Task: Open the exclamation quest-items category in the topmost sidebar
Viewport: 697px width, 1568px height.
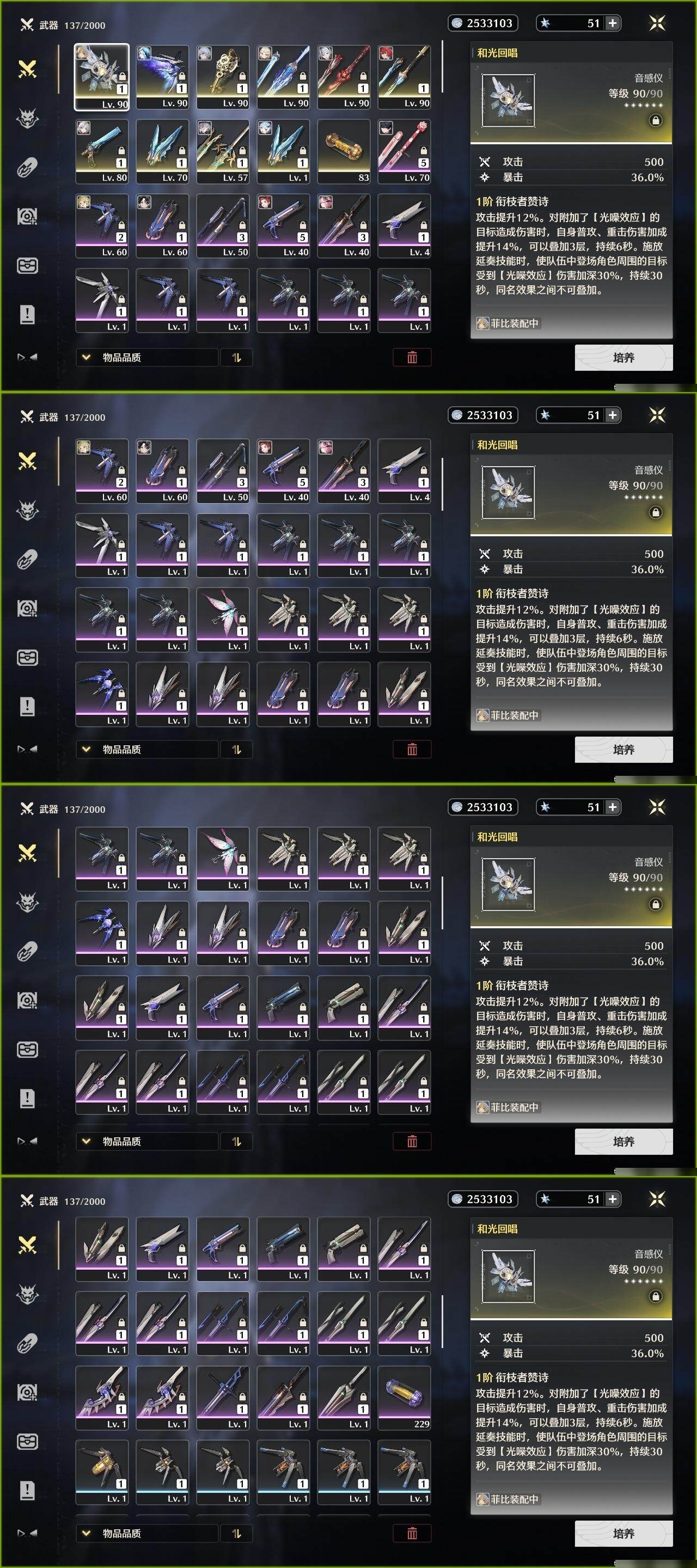Action: (x=27, y=314)
